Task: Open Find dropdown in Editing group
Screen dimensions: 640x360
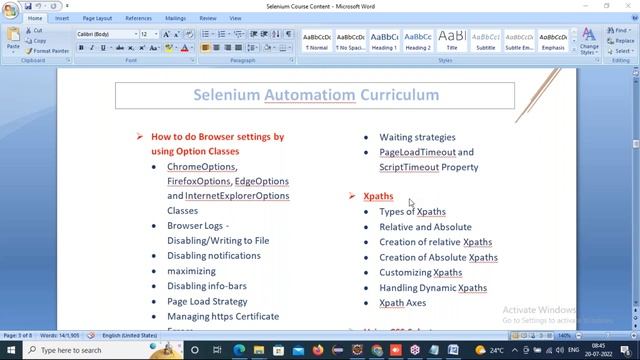Action: click(620, 31)
